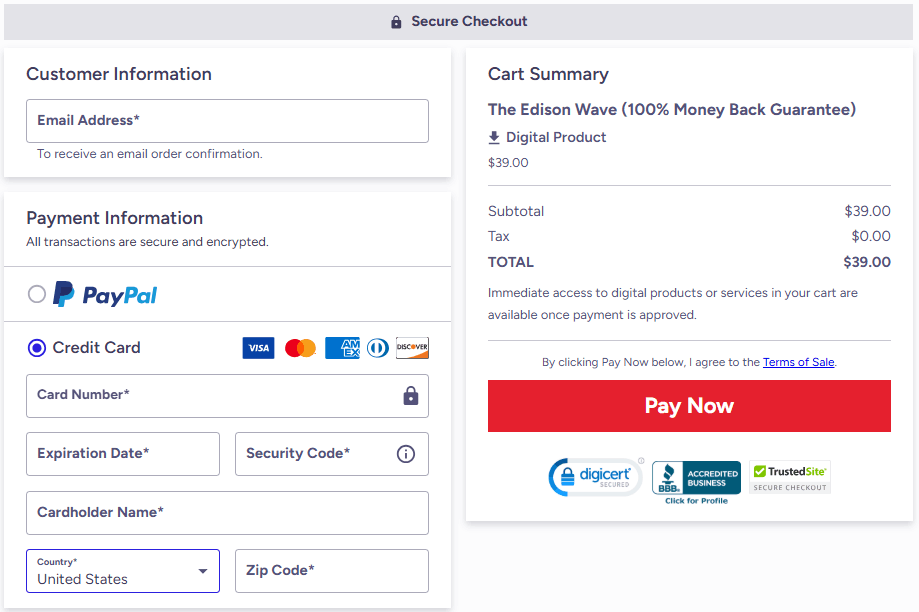Click the Secure Checkout padlock icon

[x=395, y=21]
